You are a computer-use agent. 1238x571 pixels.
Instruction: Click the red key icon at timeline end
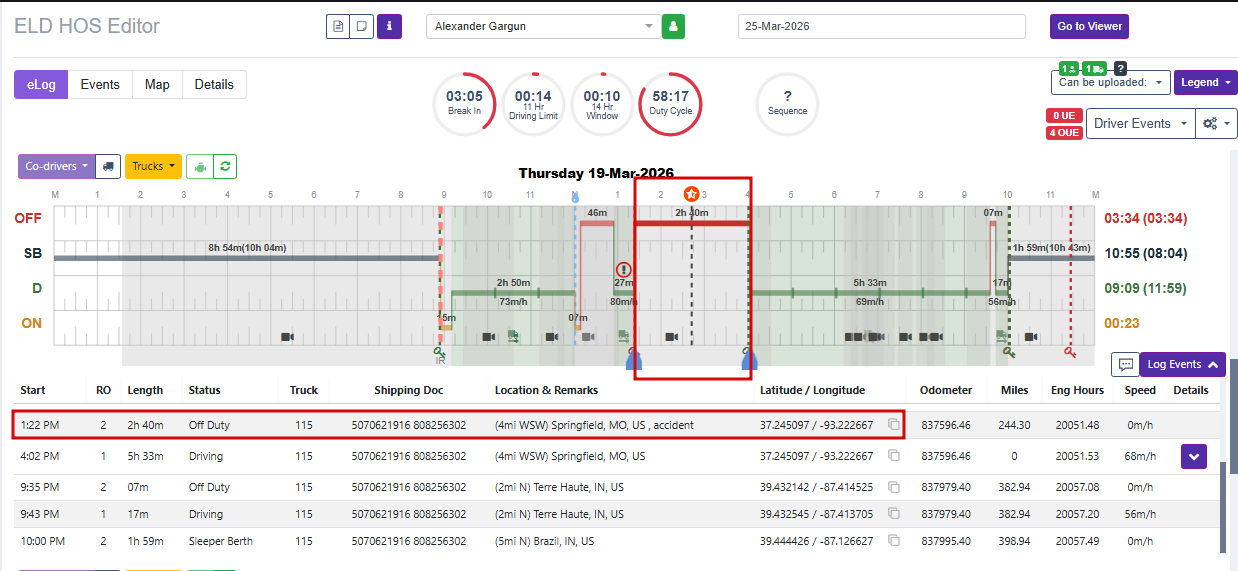tap(1070, 351)
